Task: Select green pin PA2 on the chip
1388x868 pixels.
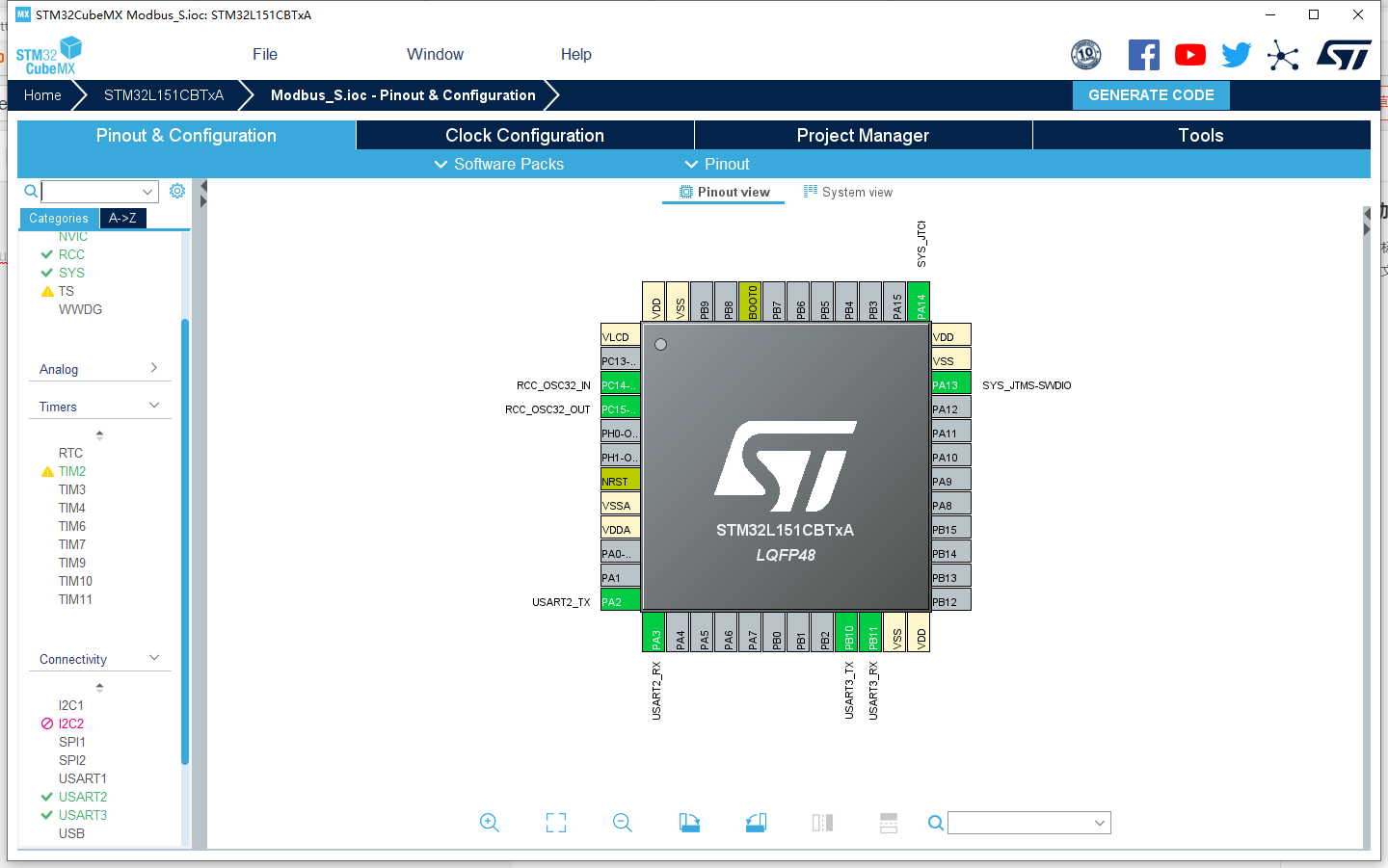Action: pyautogui.click(x=621, y=600)
